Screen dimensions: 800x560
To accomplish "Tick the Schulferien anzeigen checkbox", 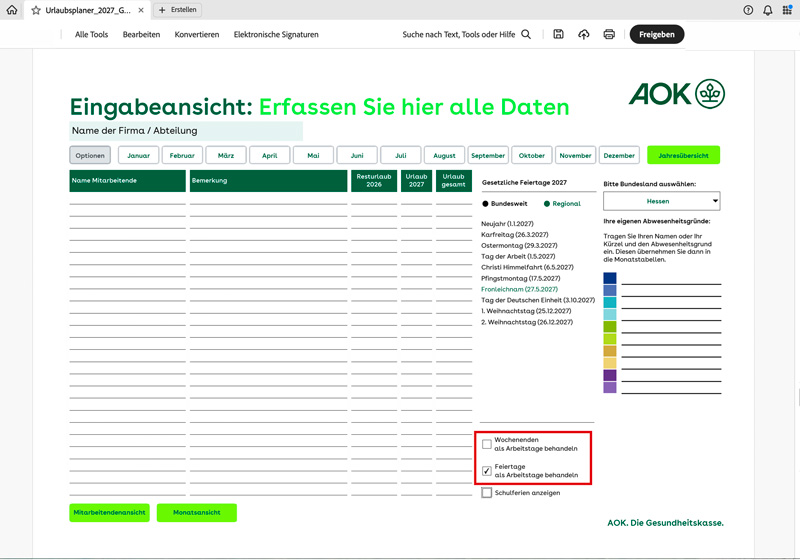I will click(487, 493).
